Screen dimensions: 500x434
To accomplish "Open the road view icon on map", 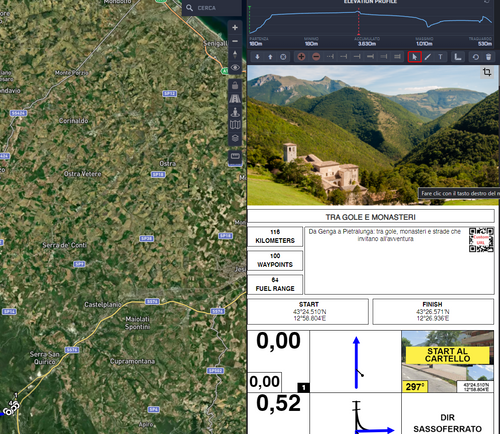I will 235,99.
